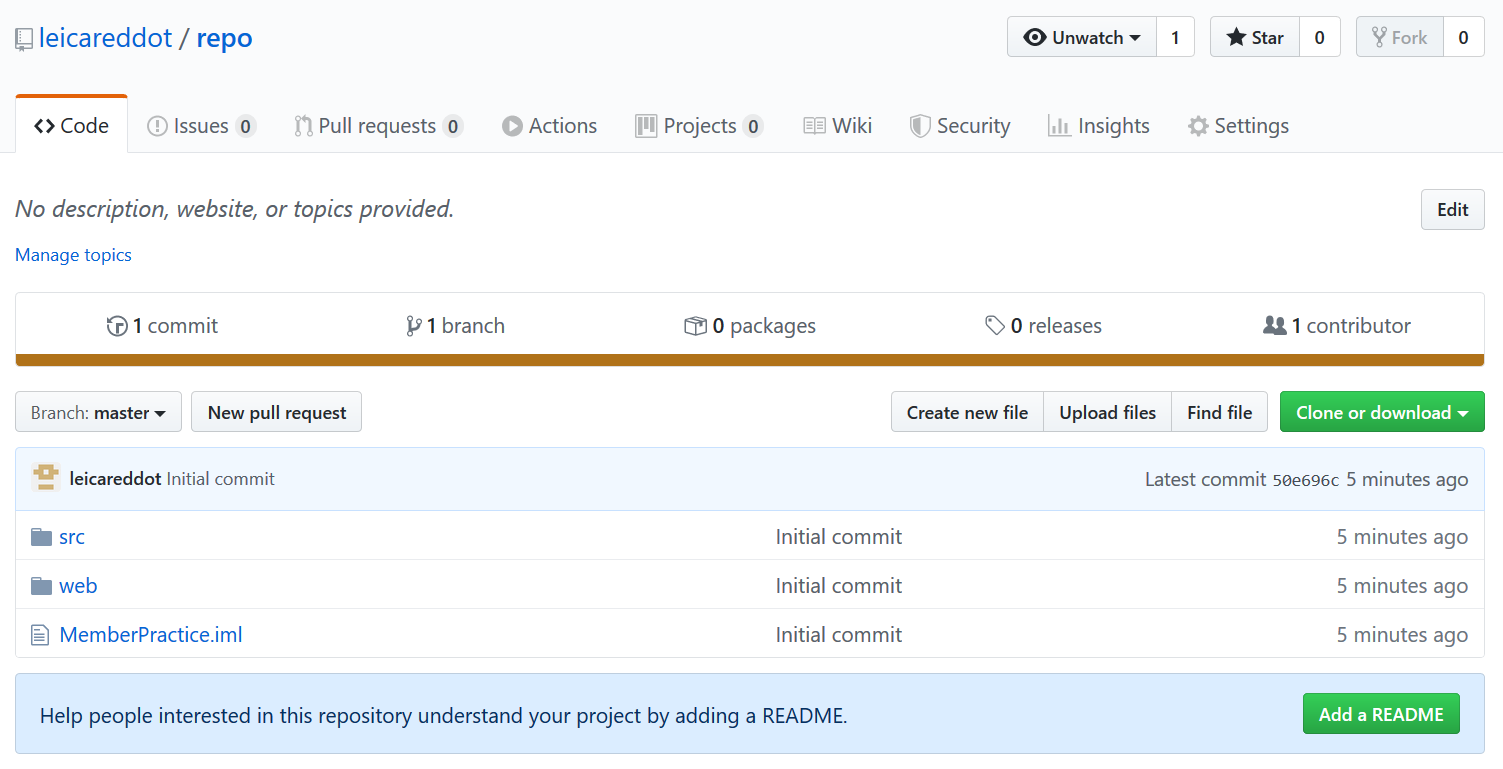
Task: Click the Settings gear icon
Action: (1198, 126)
